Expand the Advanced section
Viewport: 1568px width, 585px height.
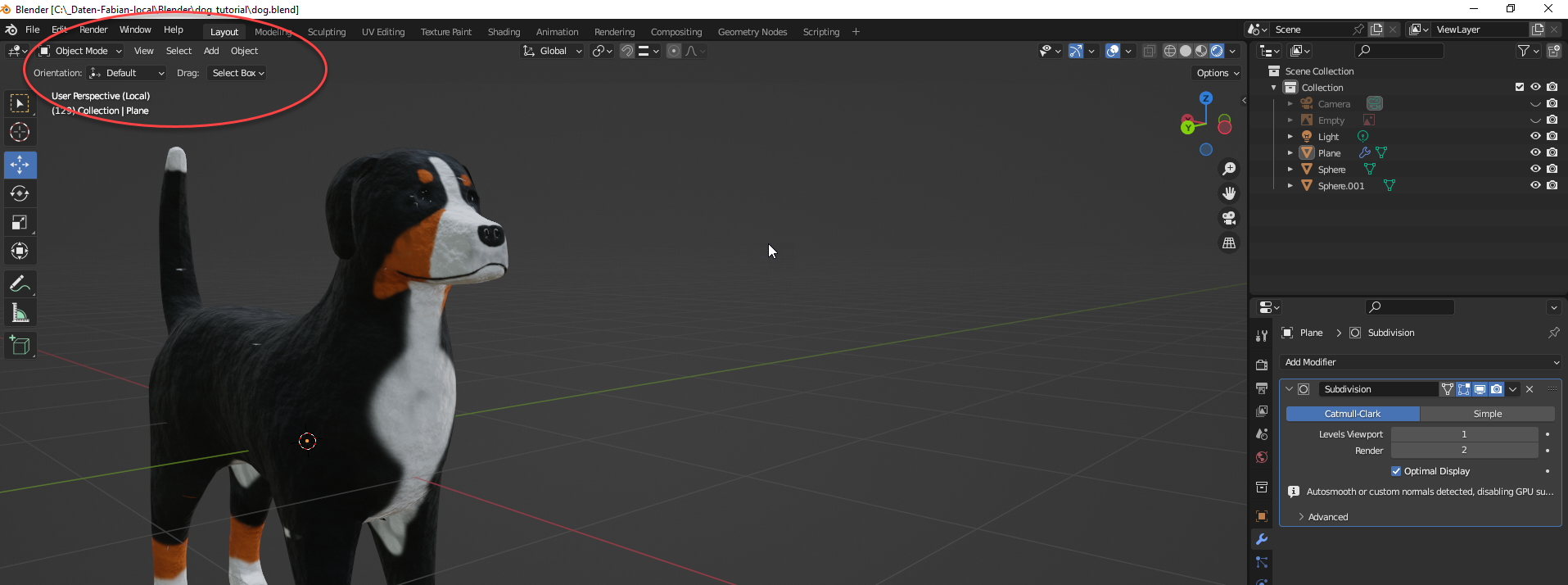[1327, 517]
